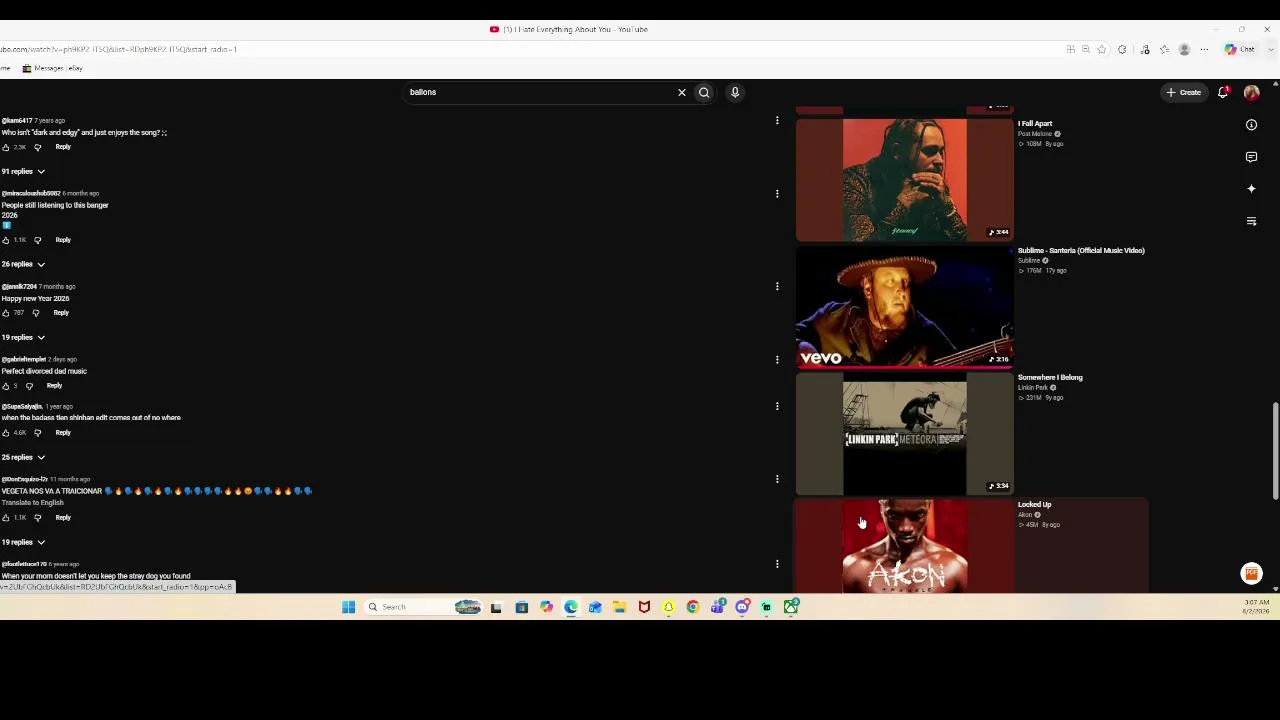Dislike the 'People still listening' comment
This screenshot has width=1280, height=720.
37,240
